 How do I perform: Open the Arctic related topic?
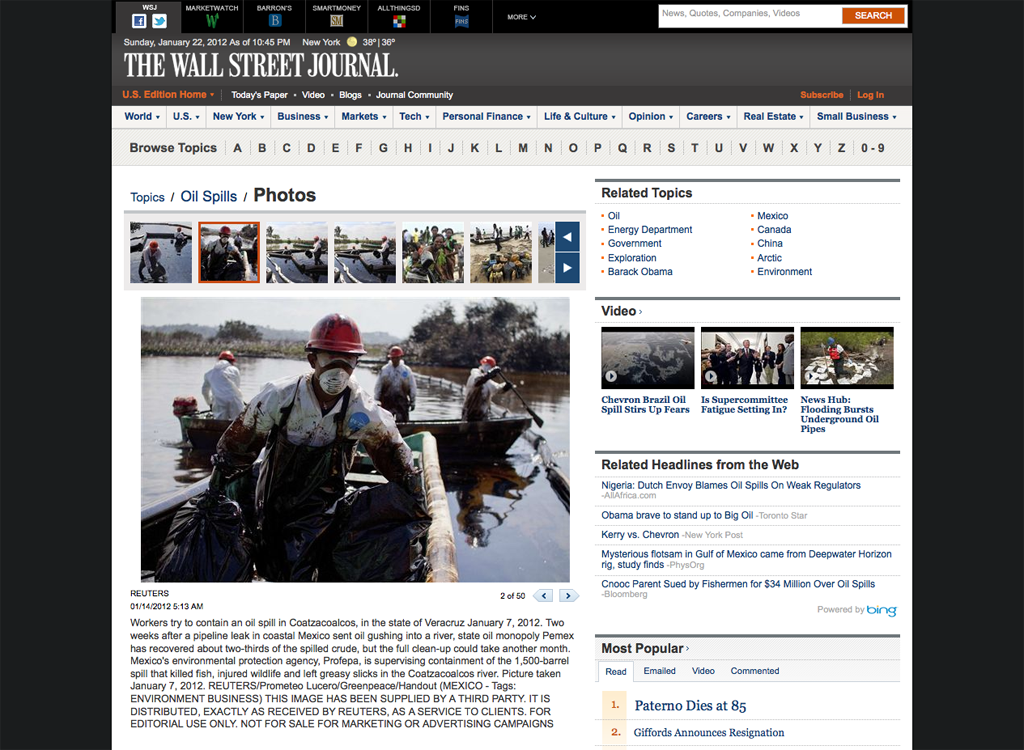point(769,258)
